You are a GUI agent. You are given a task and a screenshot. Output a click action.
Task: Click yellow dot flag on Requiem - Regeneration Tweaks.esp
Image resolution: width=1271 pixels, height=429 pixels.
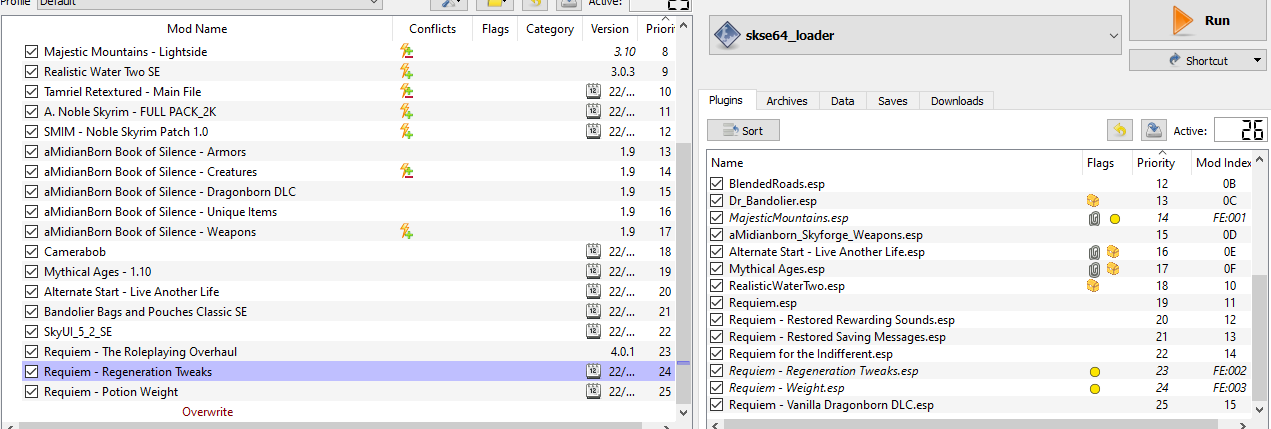point(1095,371)
